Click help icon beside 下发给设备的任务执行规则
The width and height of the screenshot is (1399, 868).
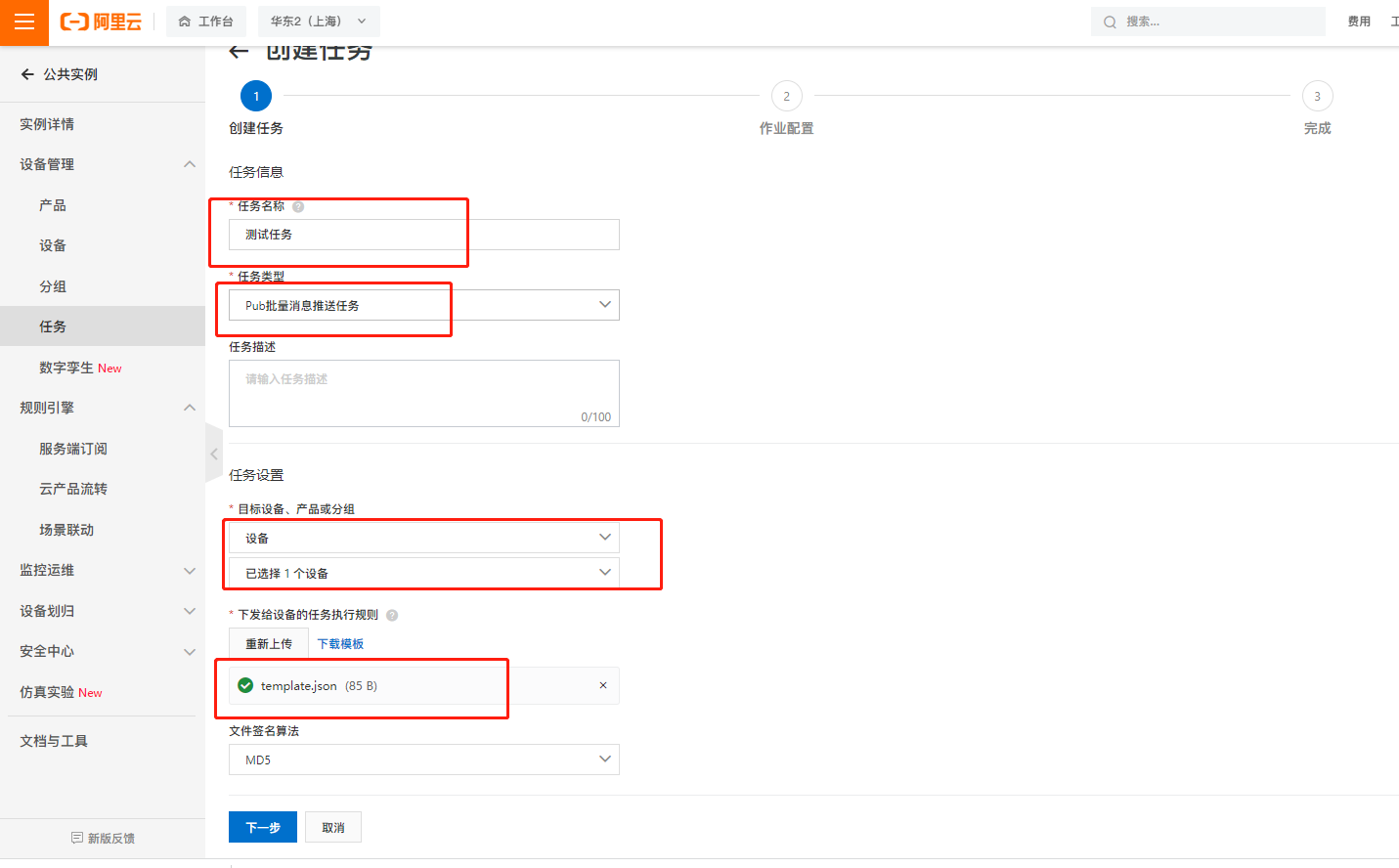tap(392, 615)
